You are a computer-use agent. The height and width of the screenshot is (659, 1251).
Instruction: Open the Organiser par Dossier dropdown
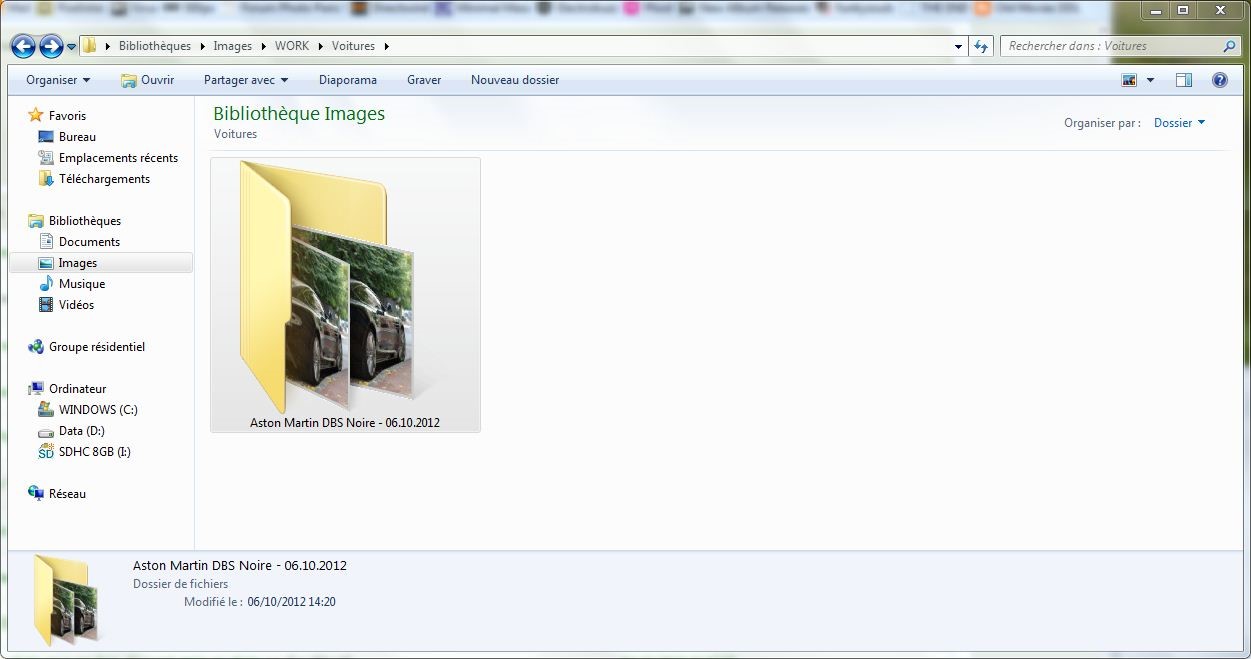(x=1179, y=123)
